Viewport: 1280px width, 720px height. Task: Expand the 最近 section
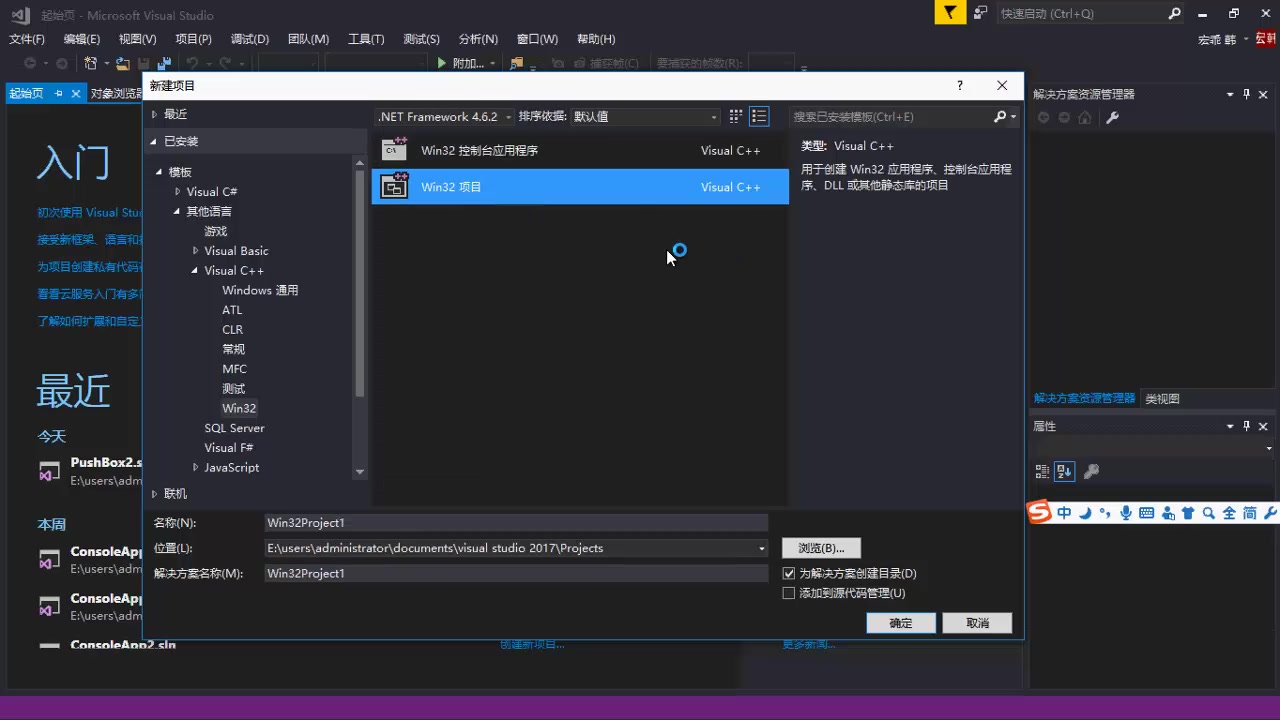coord(154,114)
